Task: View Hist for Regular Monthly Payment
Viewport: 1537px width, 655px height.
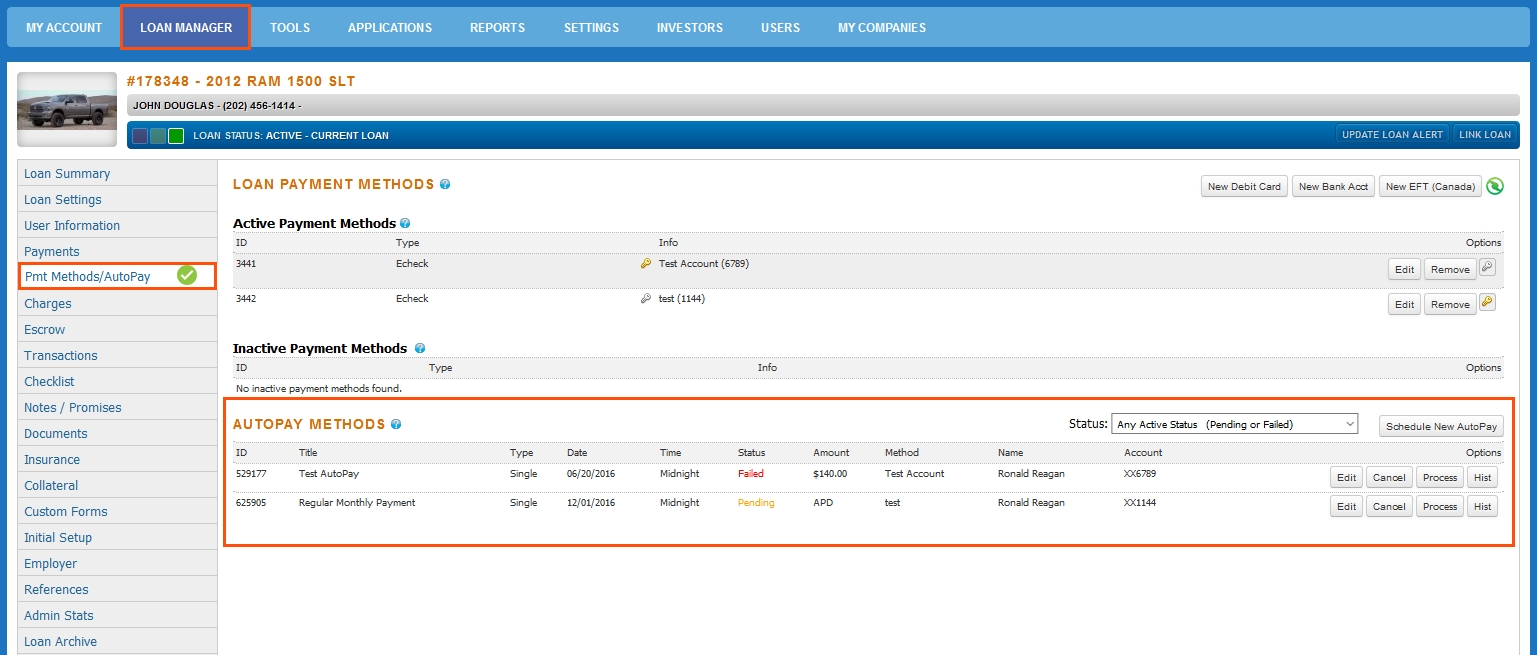Action: [x=1483, y=506]
